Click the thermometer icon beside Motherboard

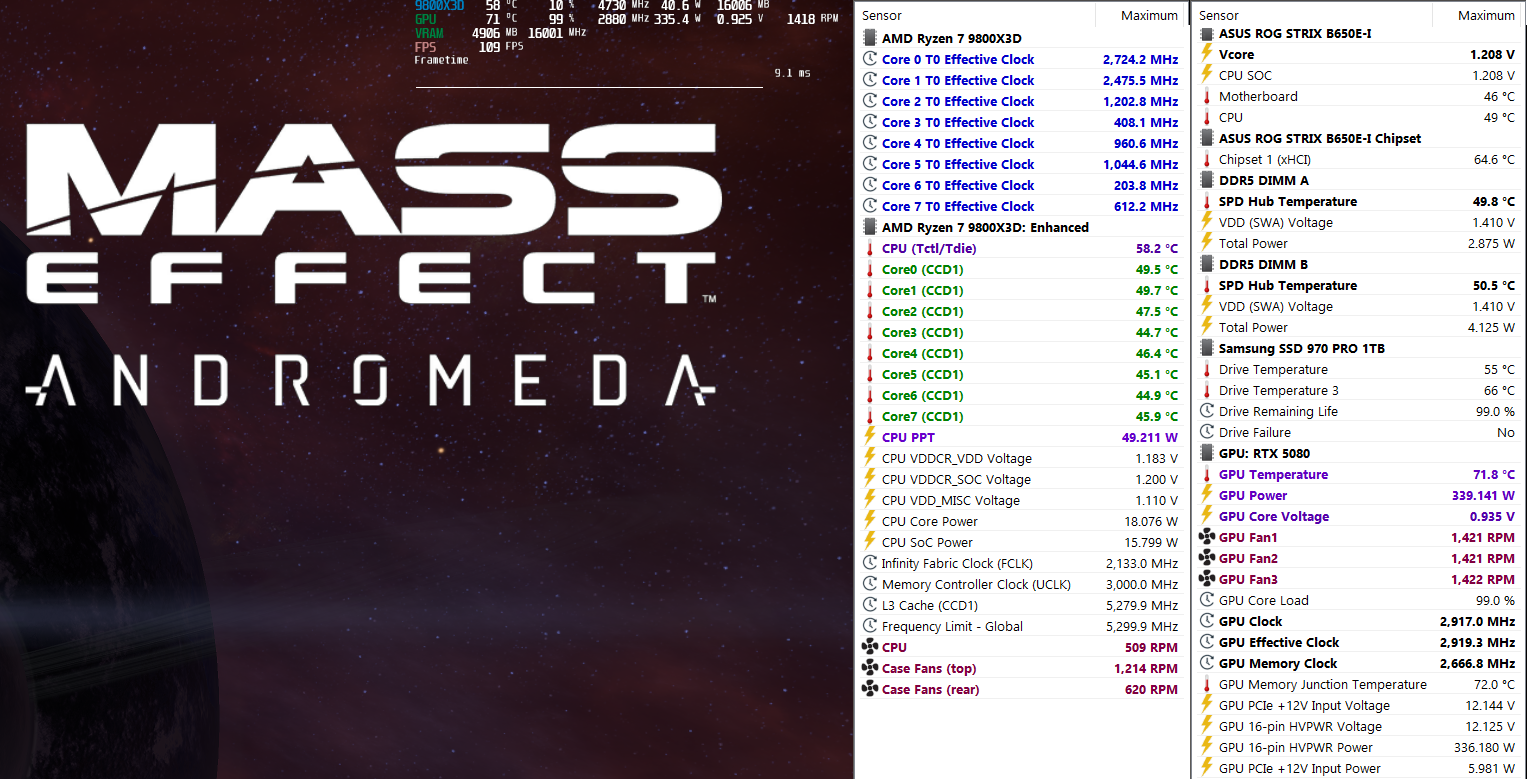pyautogui.click(x=1206, y=96)
